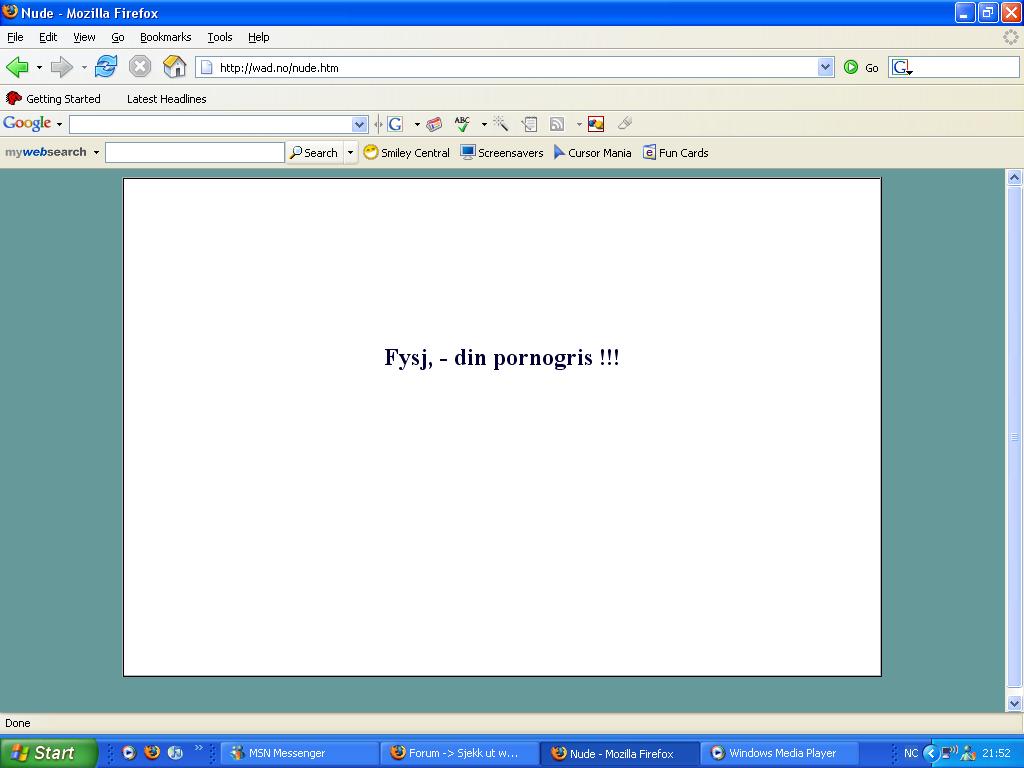Click the Google toolbar highlighter icon
The width and height of the screenshot is (1024, 768).
click(625, 124)
